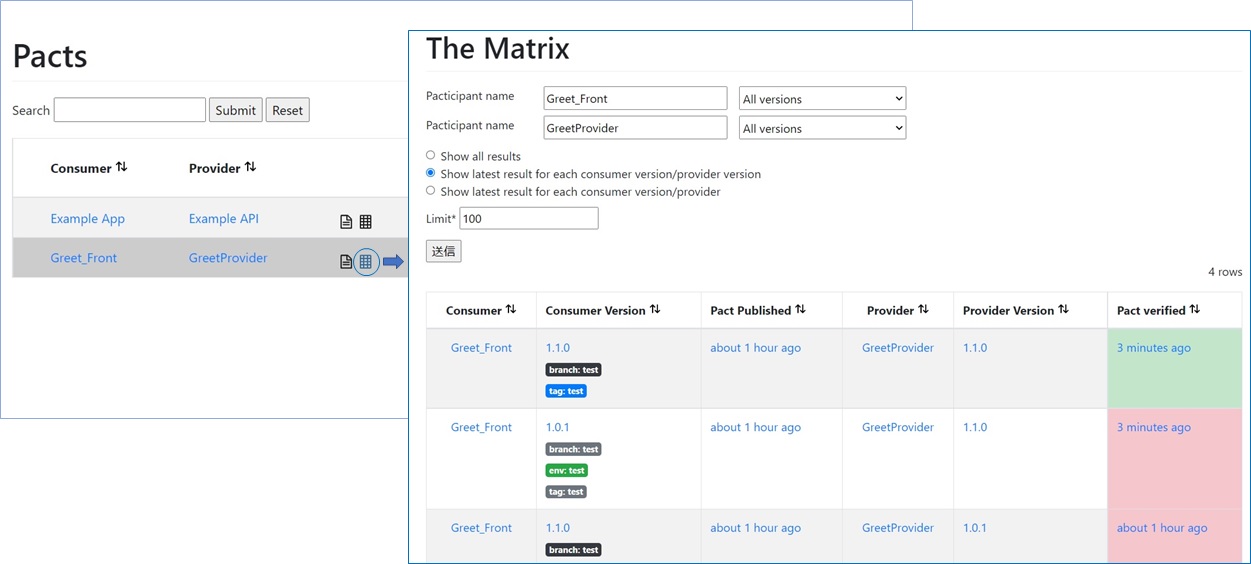Viewport: 1251px width, 564px height.
Task: Select 'Show all results' radio option
Action: tap(431, 155)
